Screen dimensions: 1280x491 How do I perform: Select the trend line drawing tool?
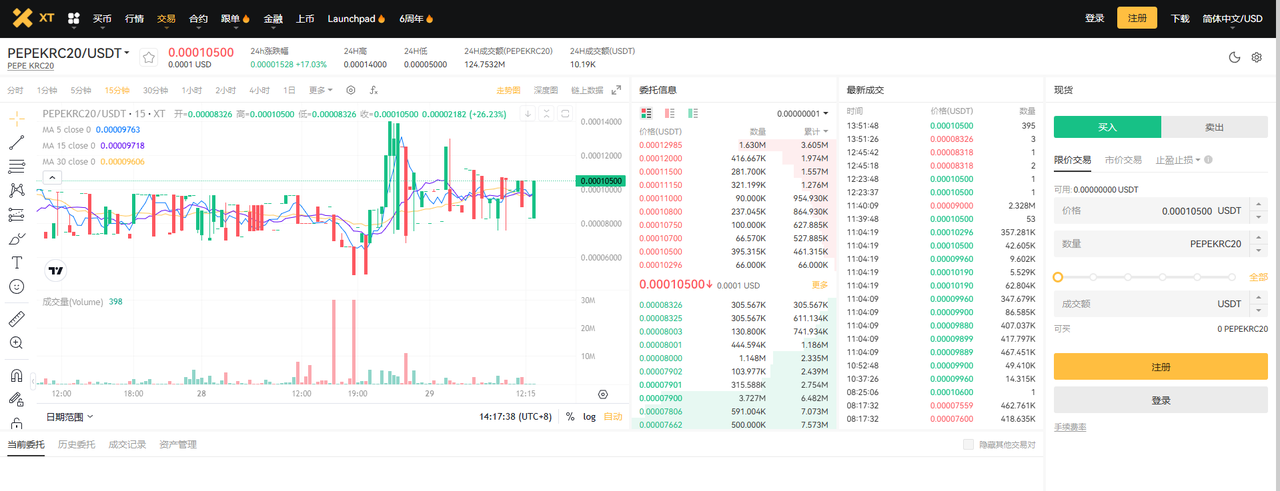tap(16, 143)
